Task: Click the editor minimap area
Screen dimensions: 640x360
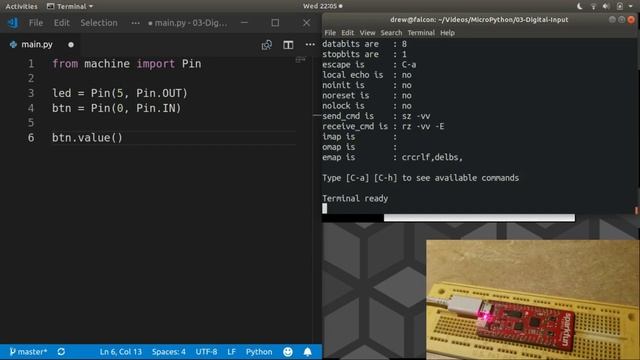Action: (301, 60)
